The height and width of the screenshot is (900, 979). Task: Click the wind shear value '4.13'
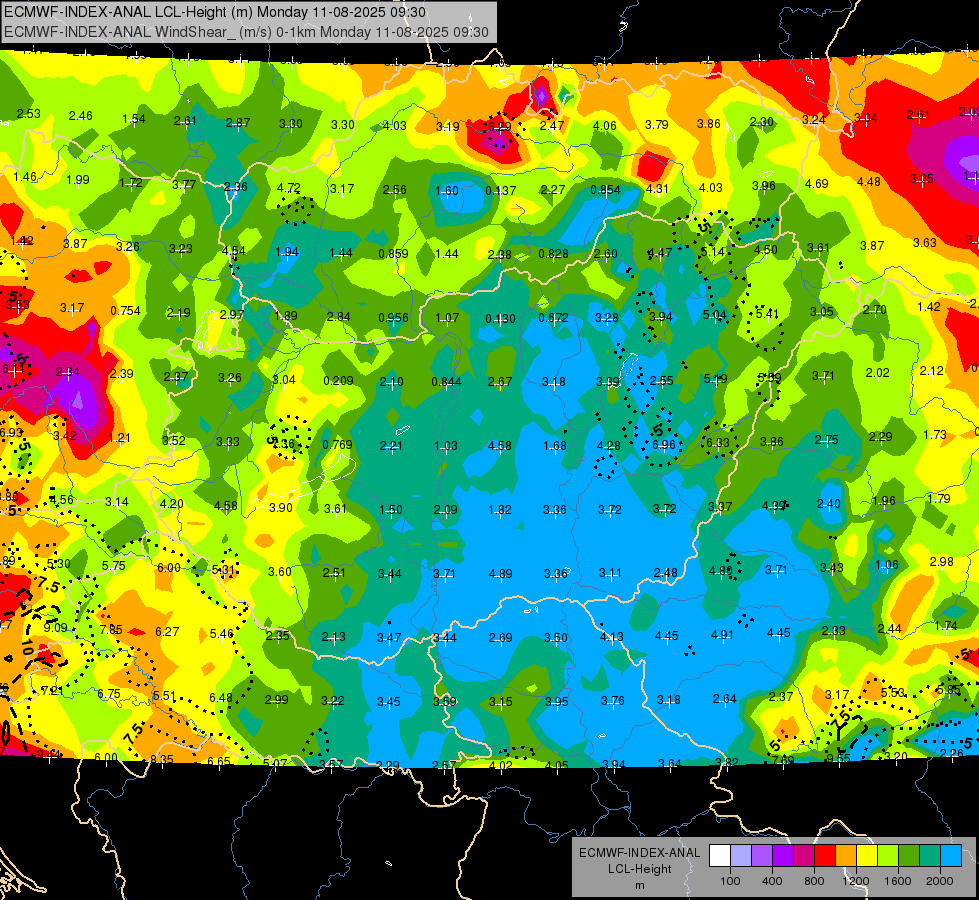click(611, 636)
